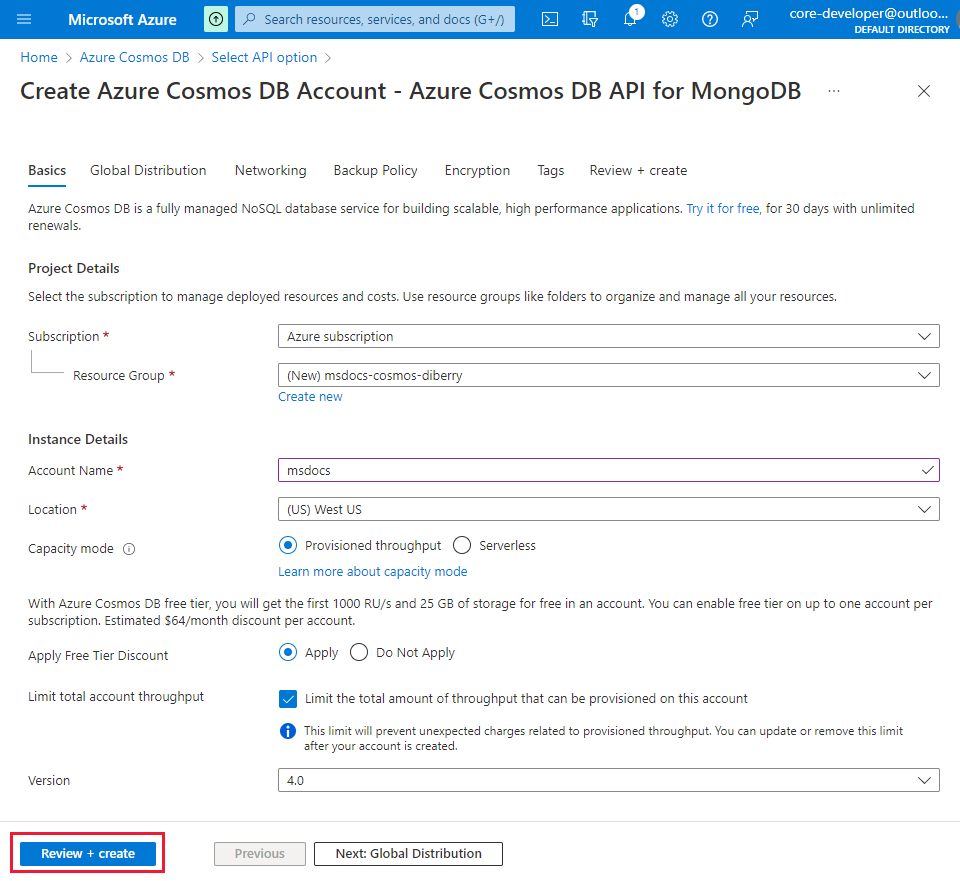Launch Cloud Shell from top bar
960x881 pixels.
(x=550, y=19)
